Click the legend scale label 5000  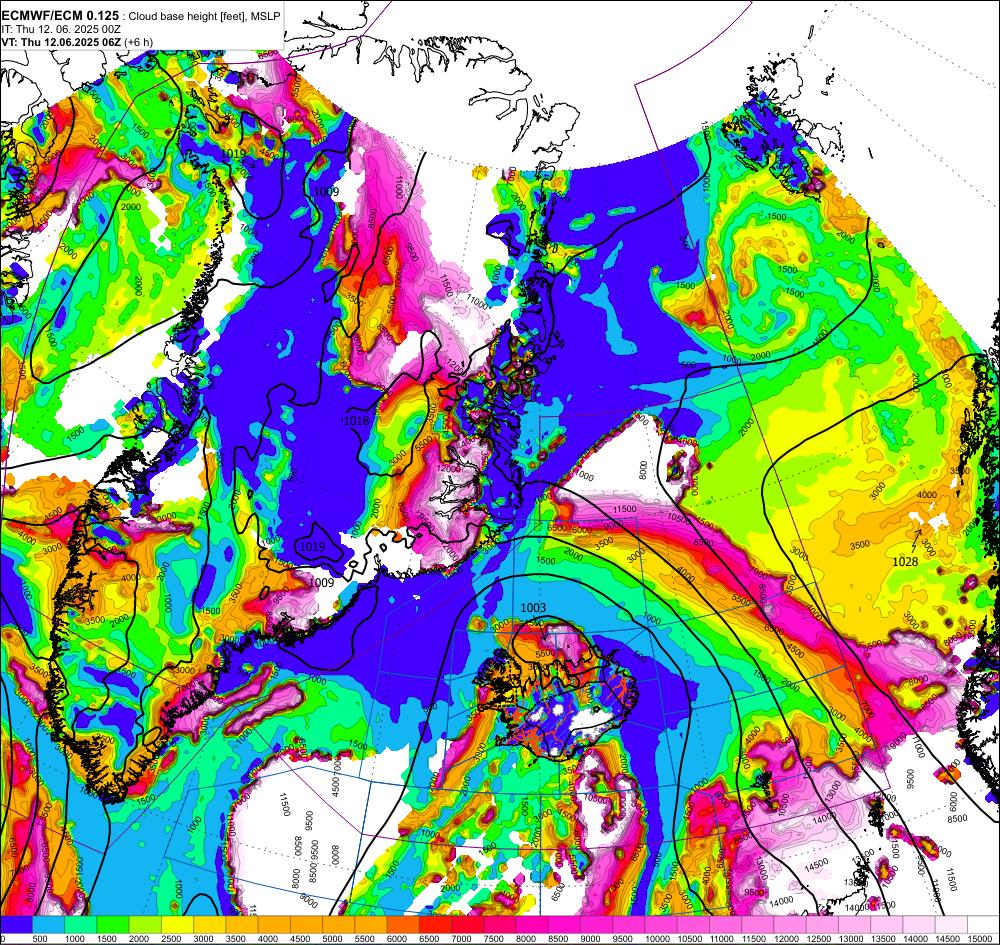tap(333, 938)
